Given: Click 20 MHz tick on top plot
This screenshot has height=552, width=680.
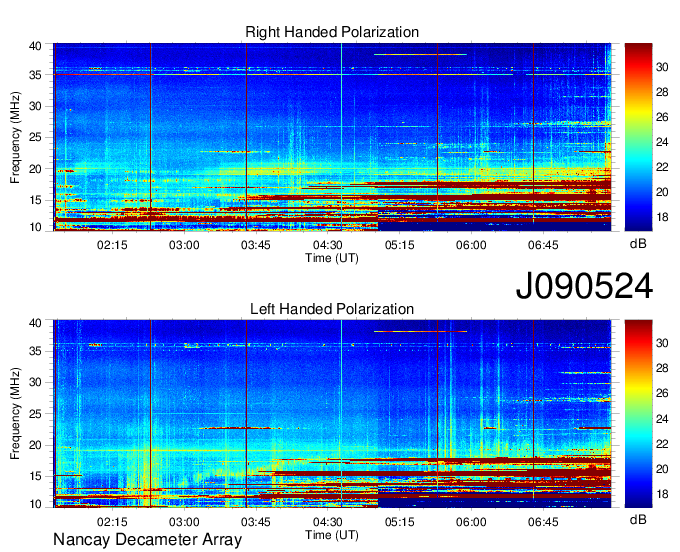Looking at the screenshot, I should pos(35,169).
